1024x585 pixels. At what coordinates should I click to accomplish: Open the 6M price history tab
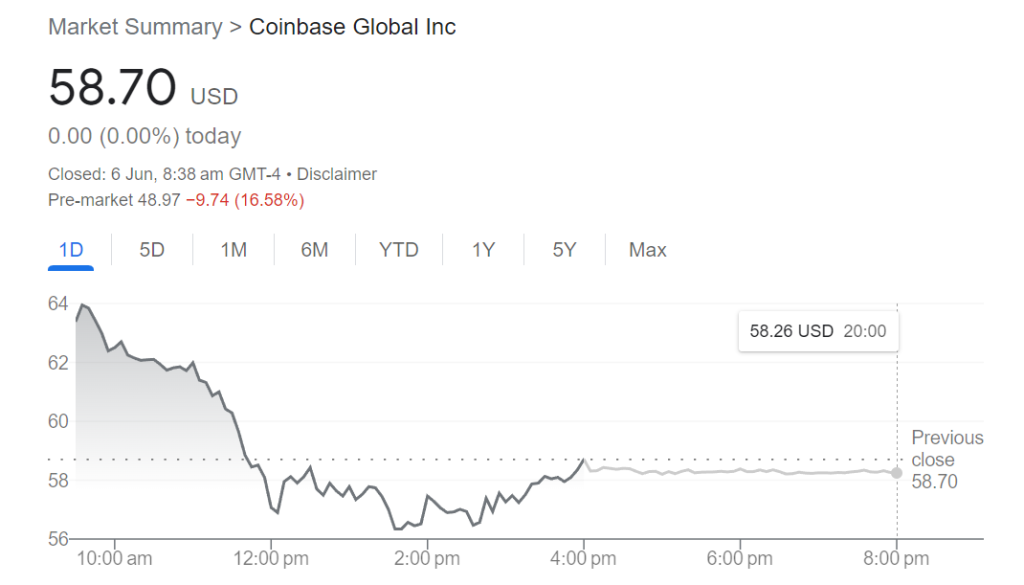click(x=314, y=250)
